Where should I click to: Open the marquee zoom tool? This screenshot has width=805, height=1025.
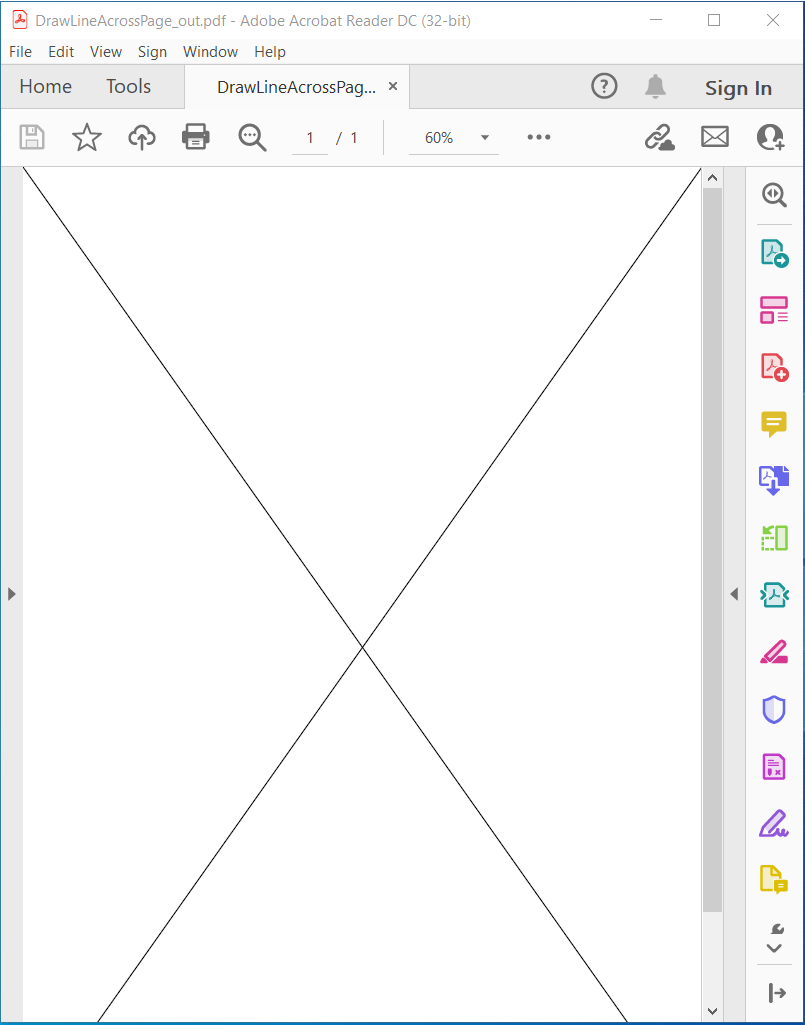coord(252,137)
